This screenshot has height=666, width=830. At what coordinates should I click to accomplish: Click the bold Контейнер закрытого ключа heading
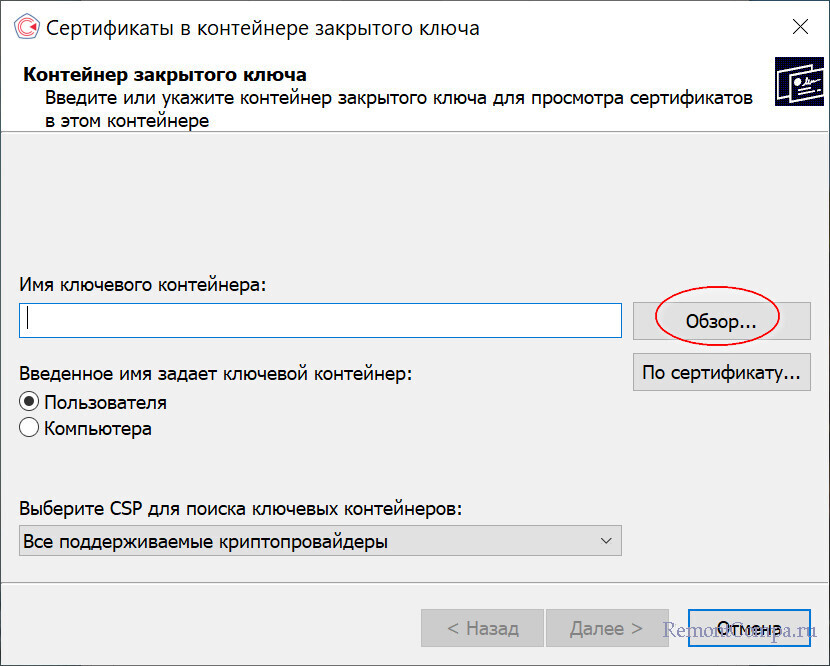click(x=165, y=75)
